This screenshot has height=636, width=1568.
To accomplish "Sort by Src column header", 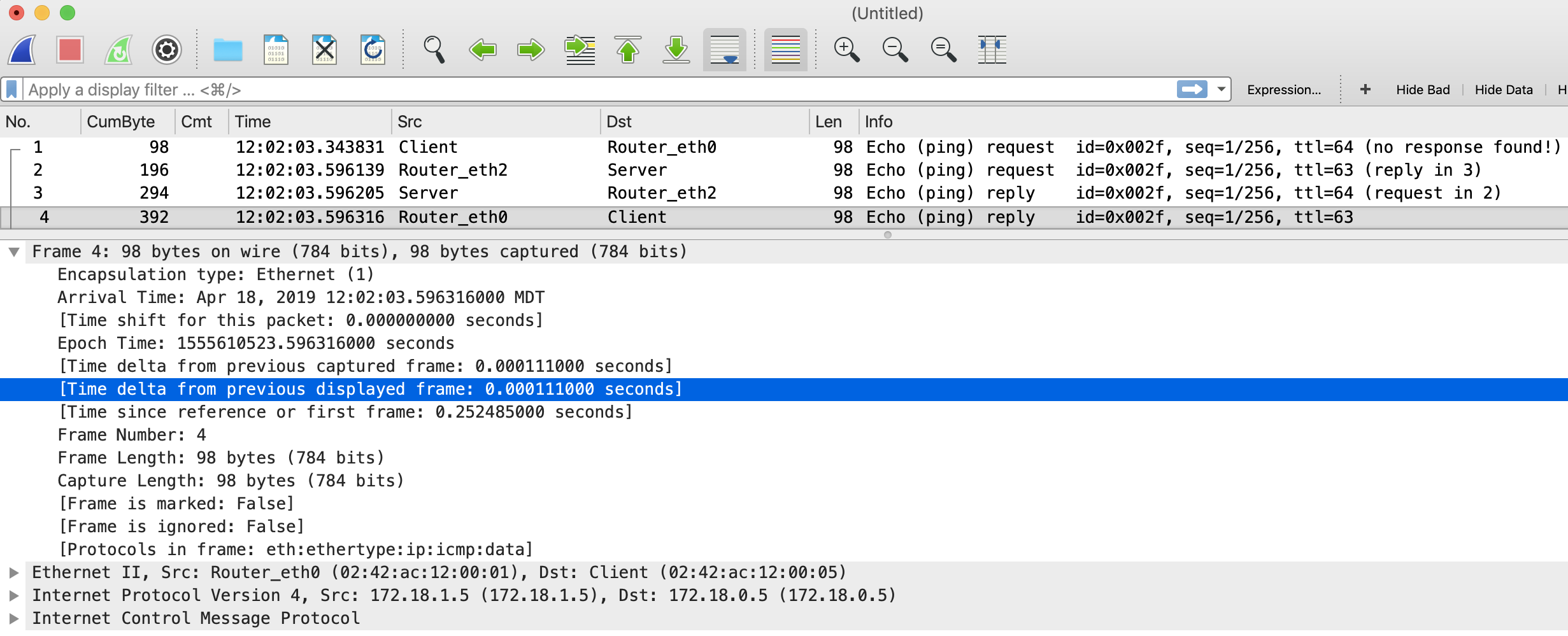I will click(496, 122).
